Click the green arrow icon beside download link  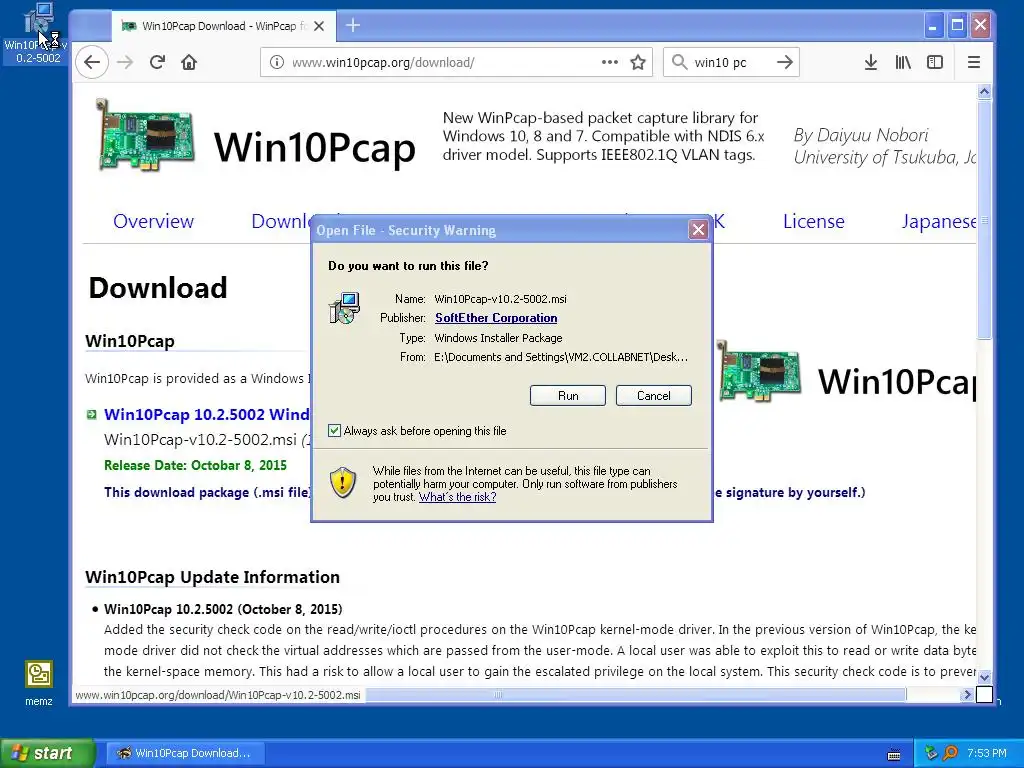pyautogui.click(x=92, y=414)
